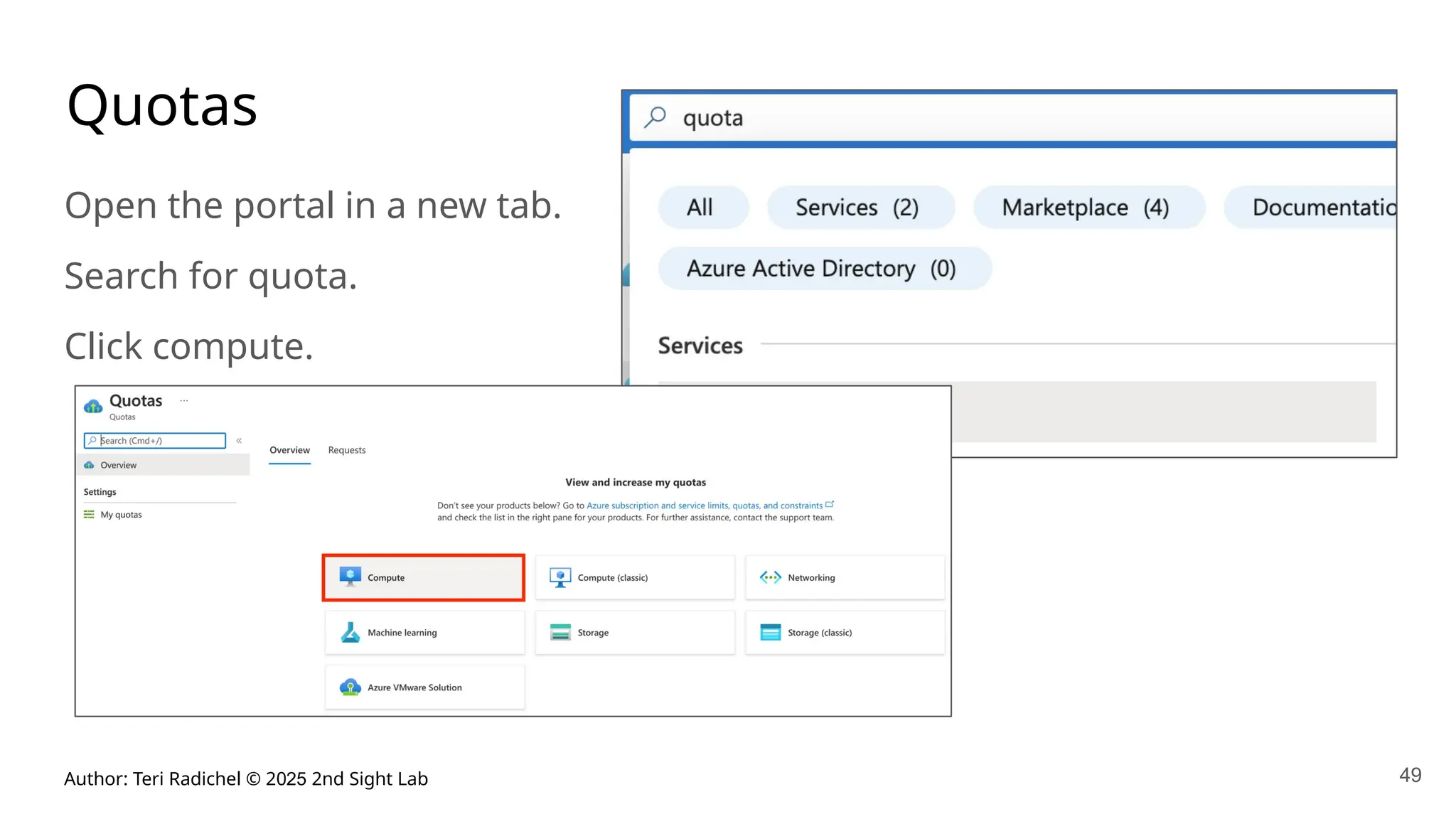Screen dimensions: 1456x819
Task: Filter results by Services (2) pill
Action: click(x=859, y=208)
